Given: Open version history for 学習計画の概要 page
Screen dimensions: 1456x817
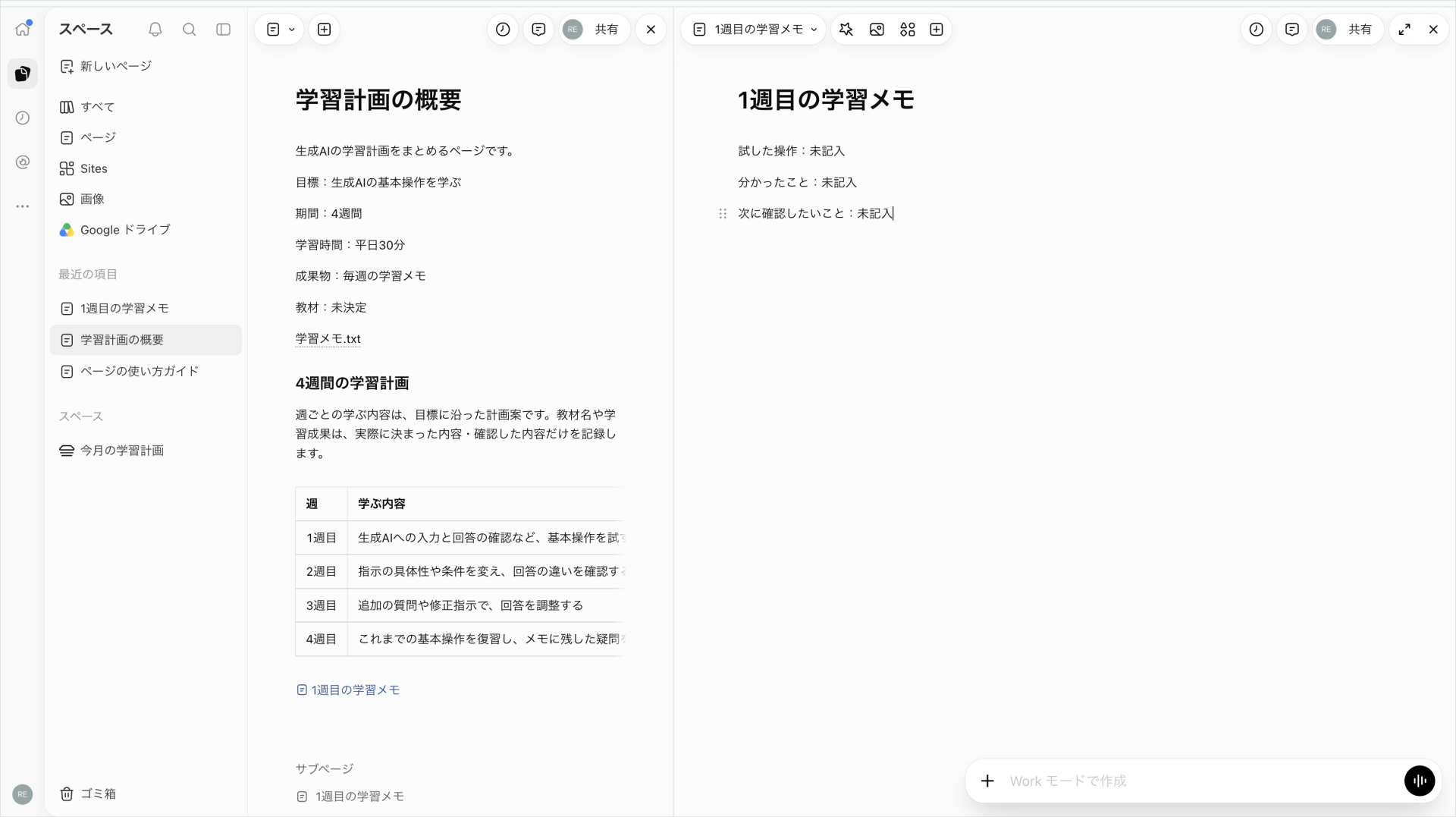Looking at the screenshot, I should point(503,30).
